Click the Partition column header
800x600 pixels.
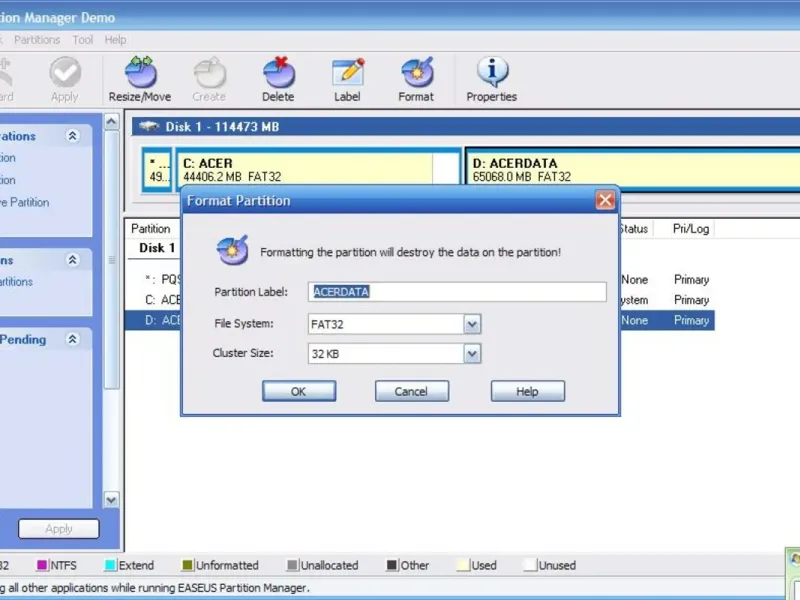[x=151, y=229]
